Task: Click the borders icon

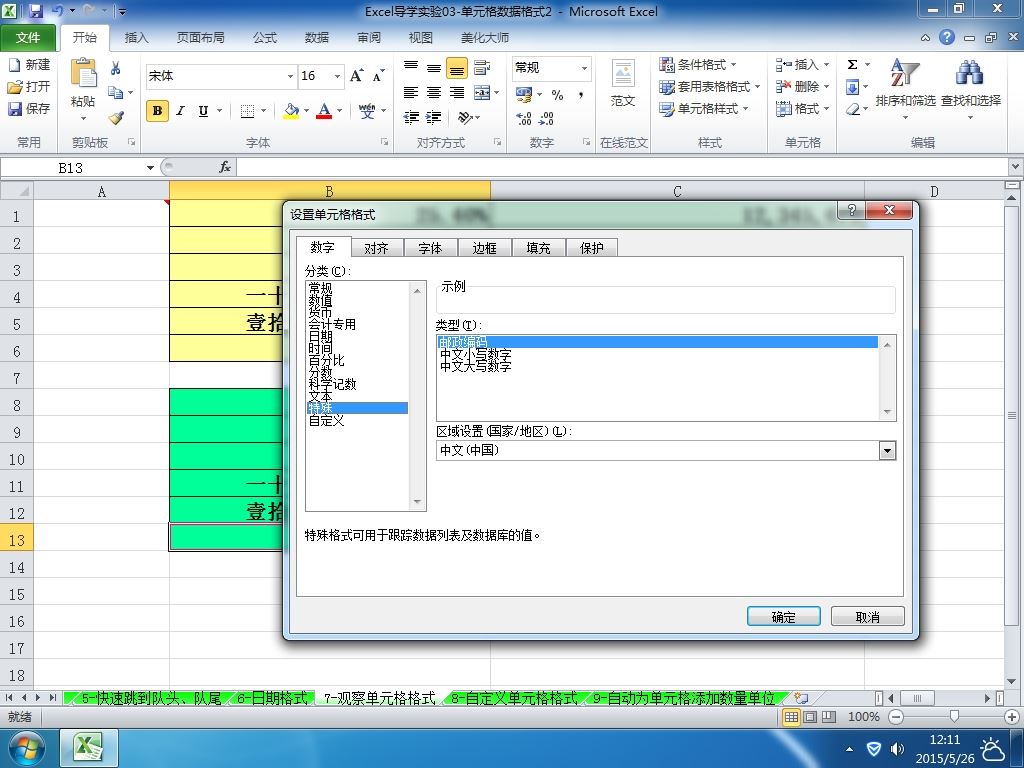Action: (247, 111)
